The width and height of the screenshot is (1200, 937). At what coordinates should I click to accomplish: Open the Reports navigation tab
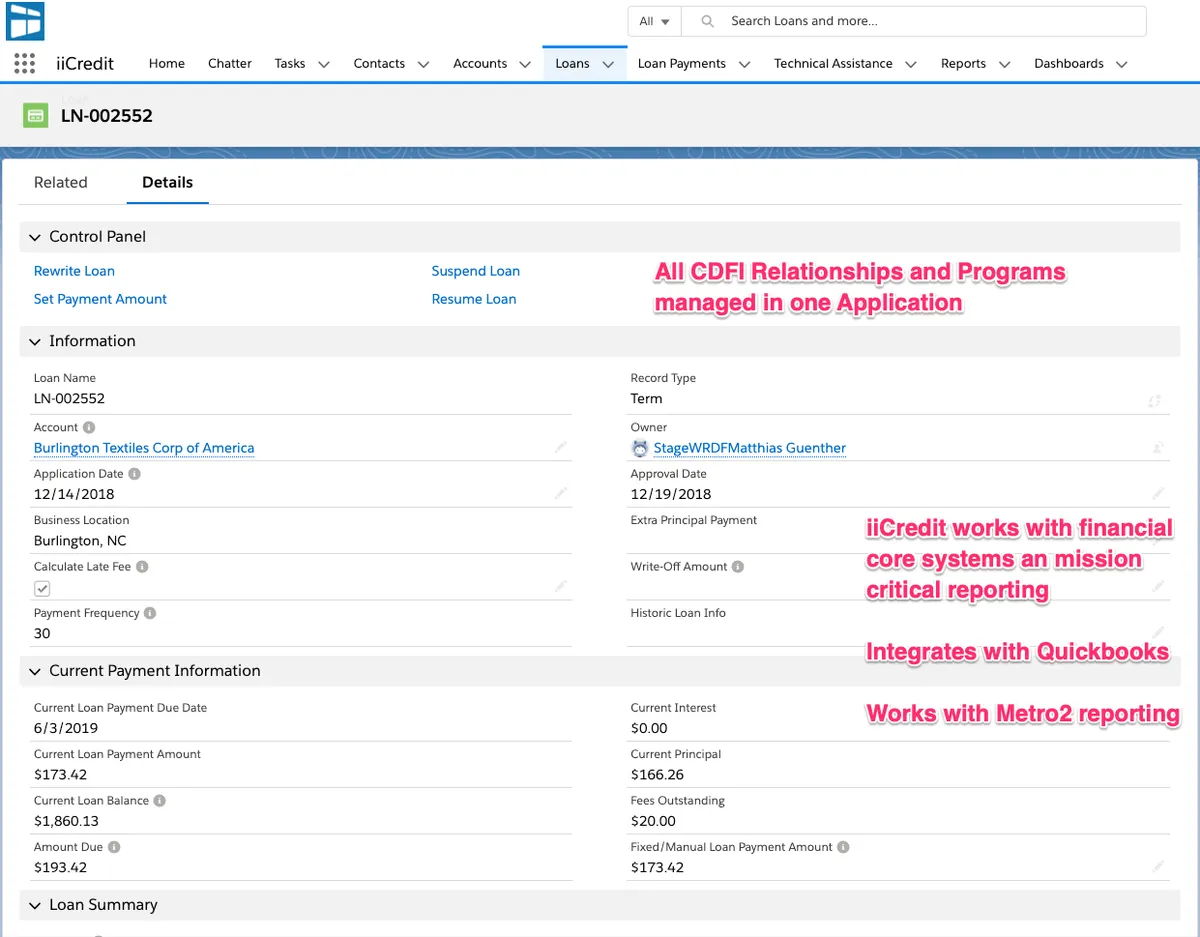click(x=963, y=63)
